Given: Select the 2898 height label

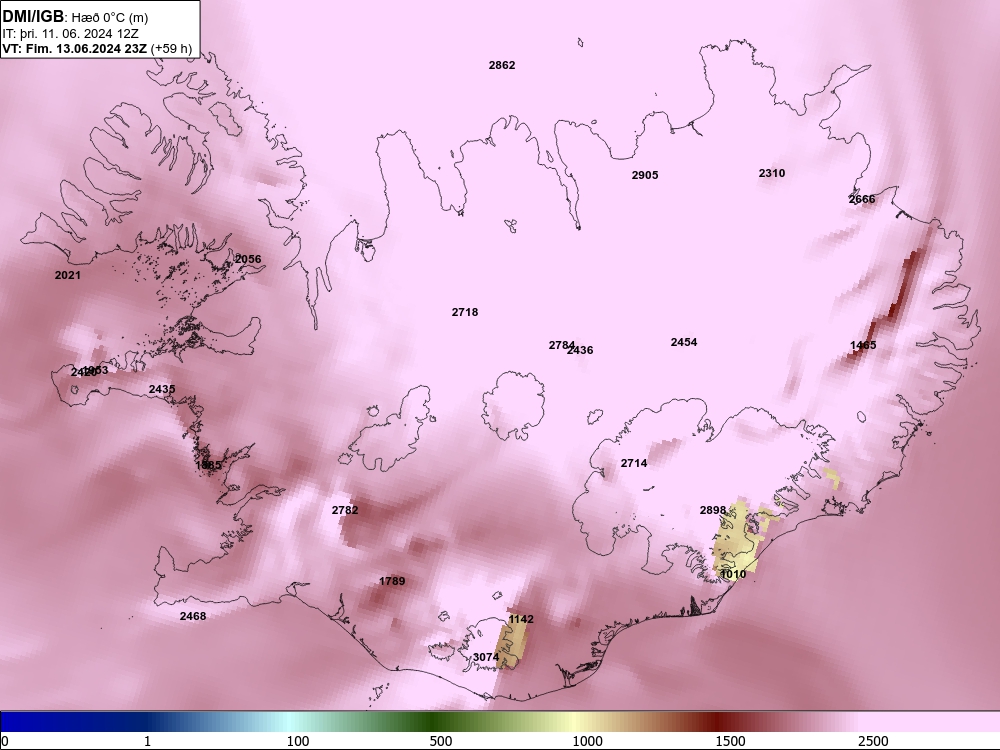Looking at the screenshot, I should click(713, 510).
